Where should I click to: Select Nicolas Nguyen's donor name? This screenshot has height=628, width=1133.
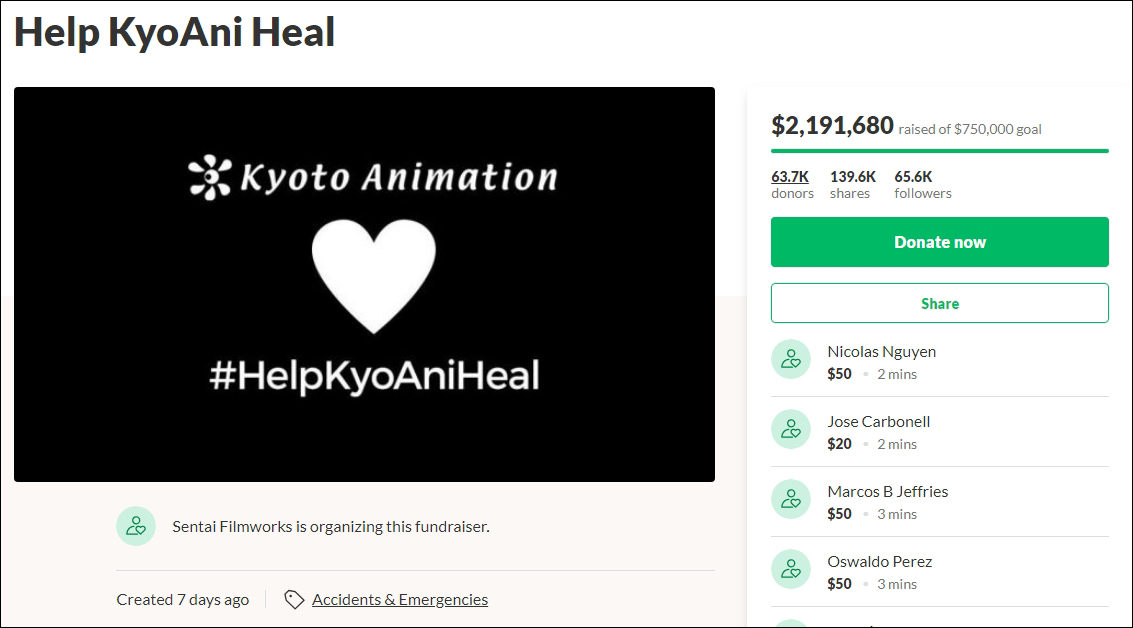click(x=881, y=352)
